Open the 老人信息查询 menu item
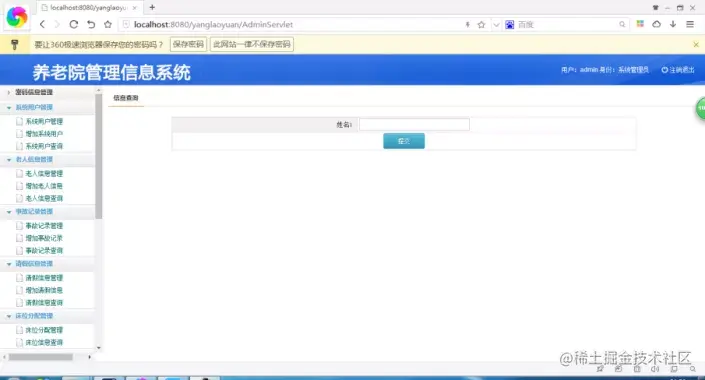 [x=44, y=198]
